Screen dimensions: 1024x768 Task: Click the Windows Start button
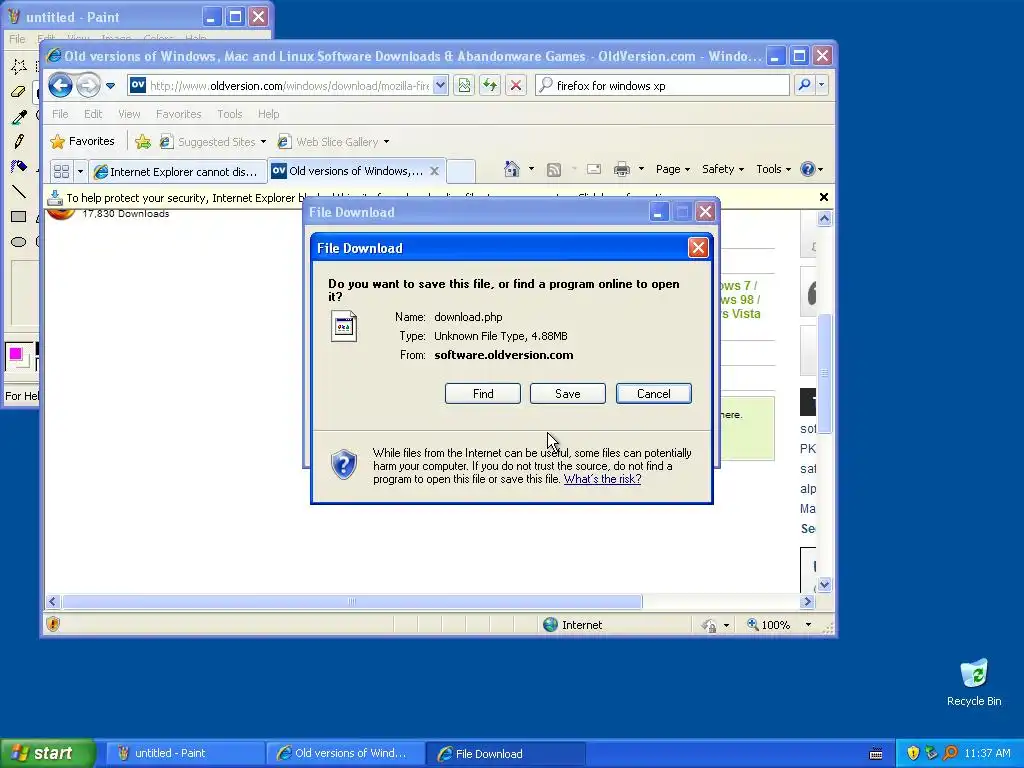pyautogui.click(x=48, y=753)
